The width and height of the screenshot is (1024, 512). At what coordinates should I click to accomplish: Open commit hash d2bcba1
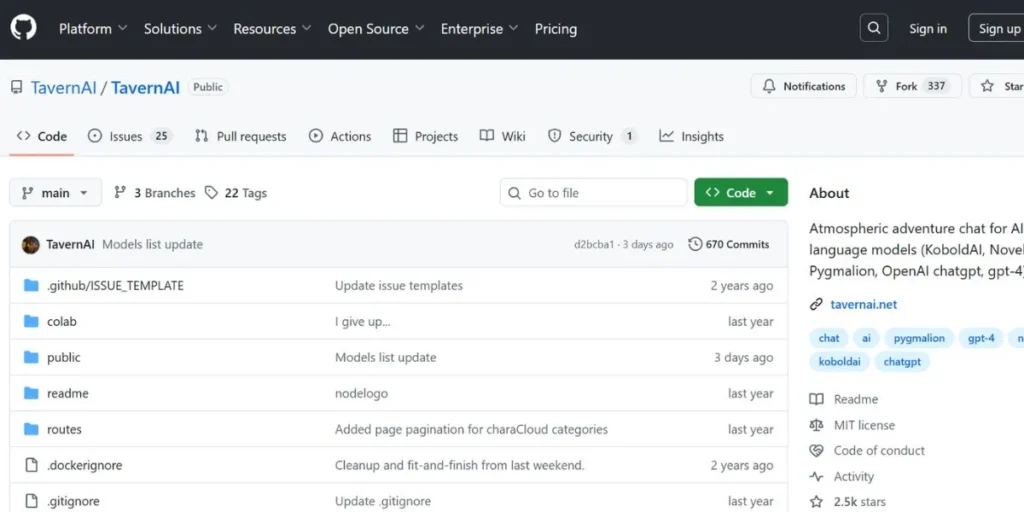click(x=594, y=245)
